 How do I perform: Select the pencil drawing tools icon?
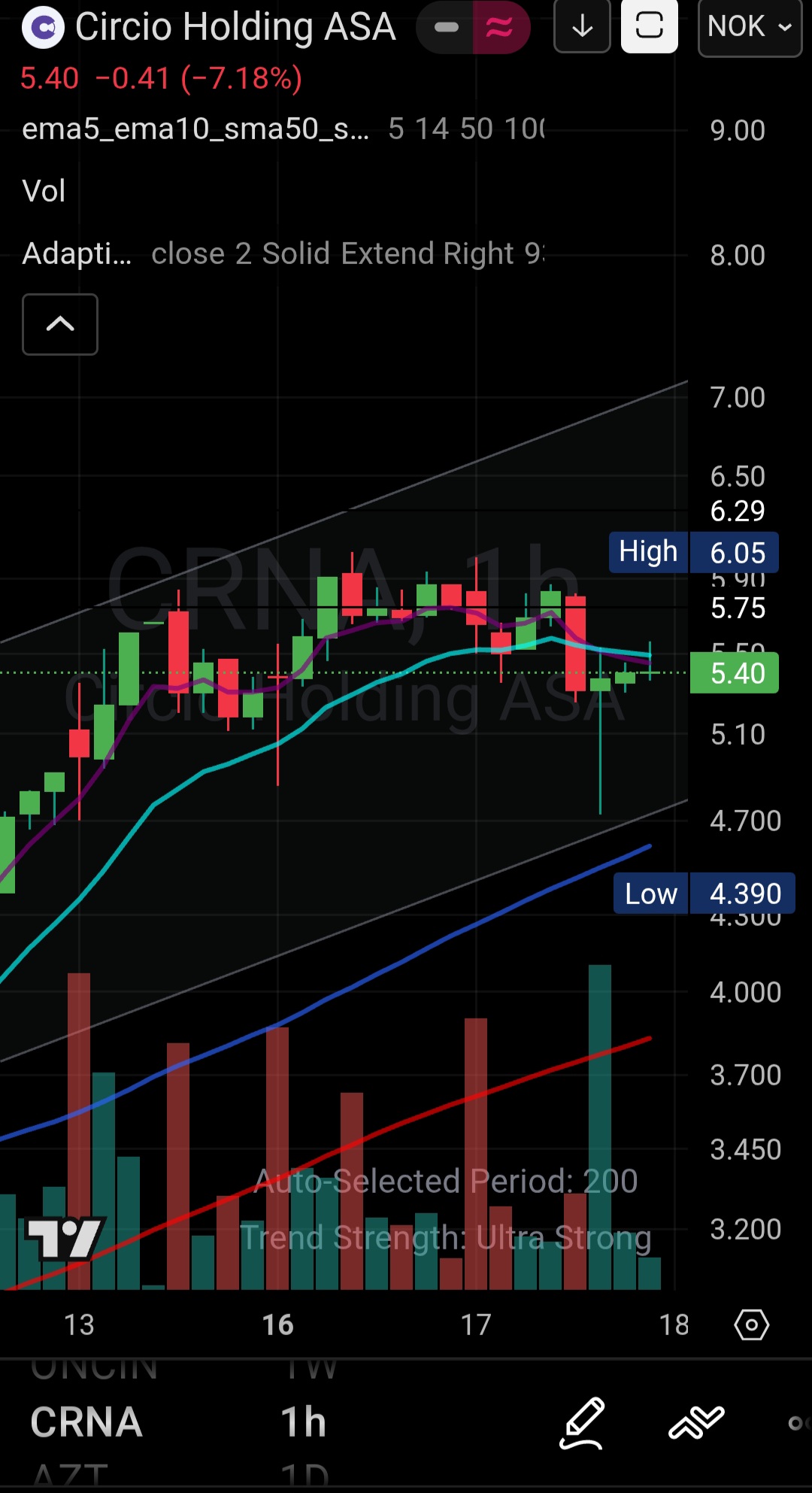click(x=583, y=1422)
